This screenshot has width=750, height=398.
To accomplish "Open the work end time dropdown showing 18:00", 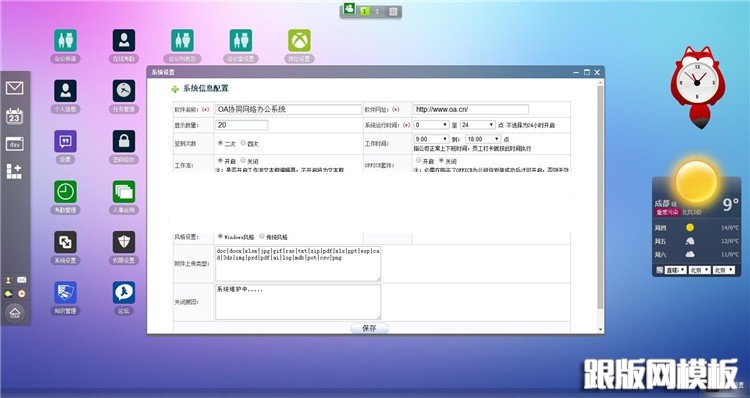I will click(x=483, y=139).
